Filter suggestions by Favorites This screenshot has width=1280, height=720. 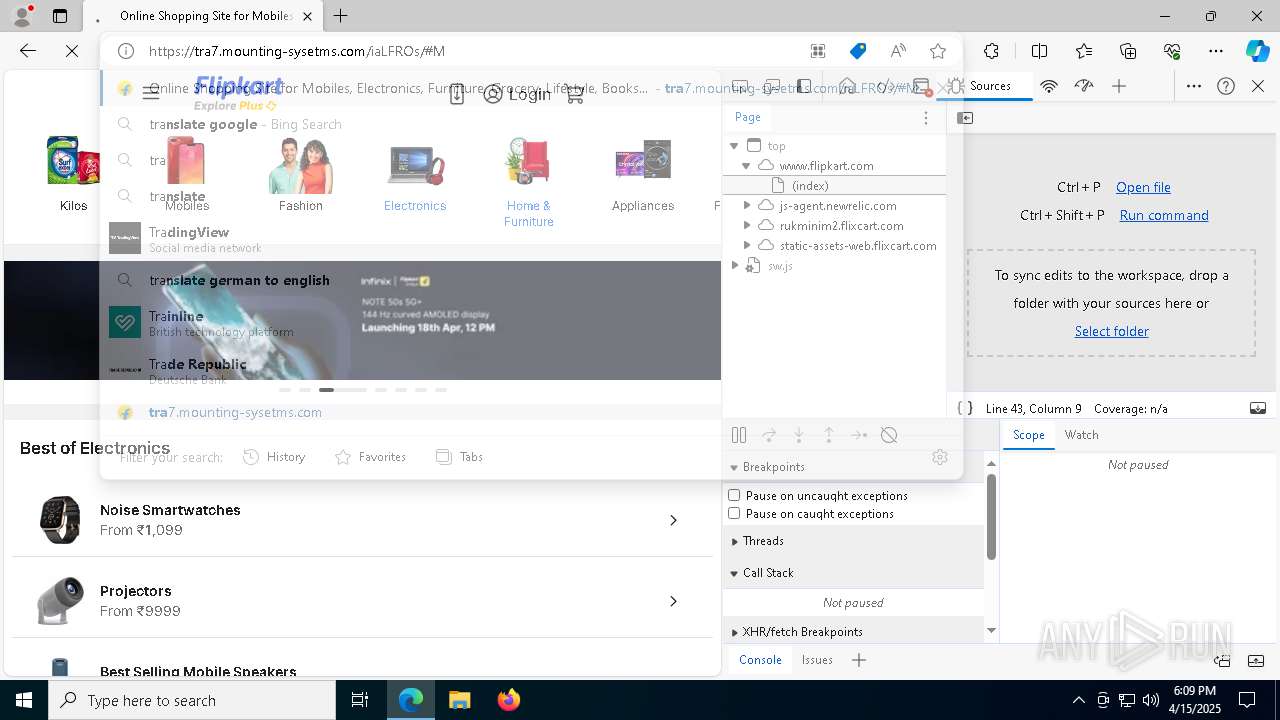370,457
